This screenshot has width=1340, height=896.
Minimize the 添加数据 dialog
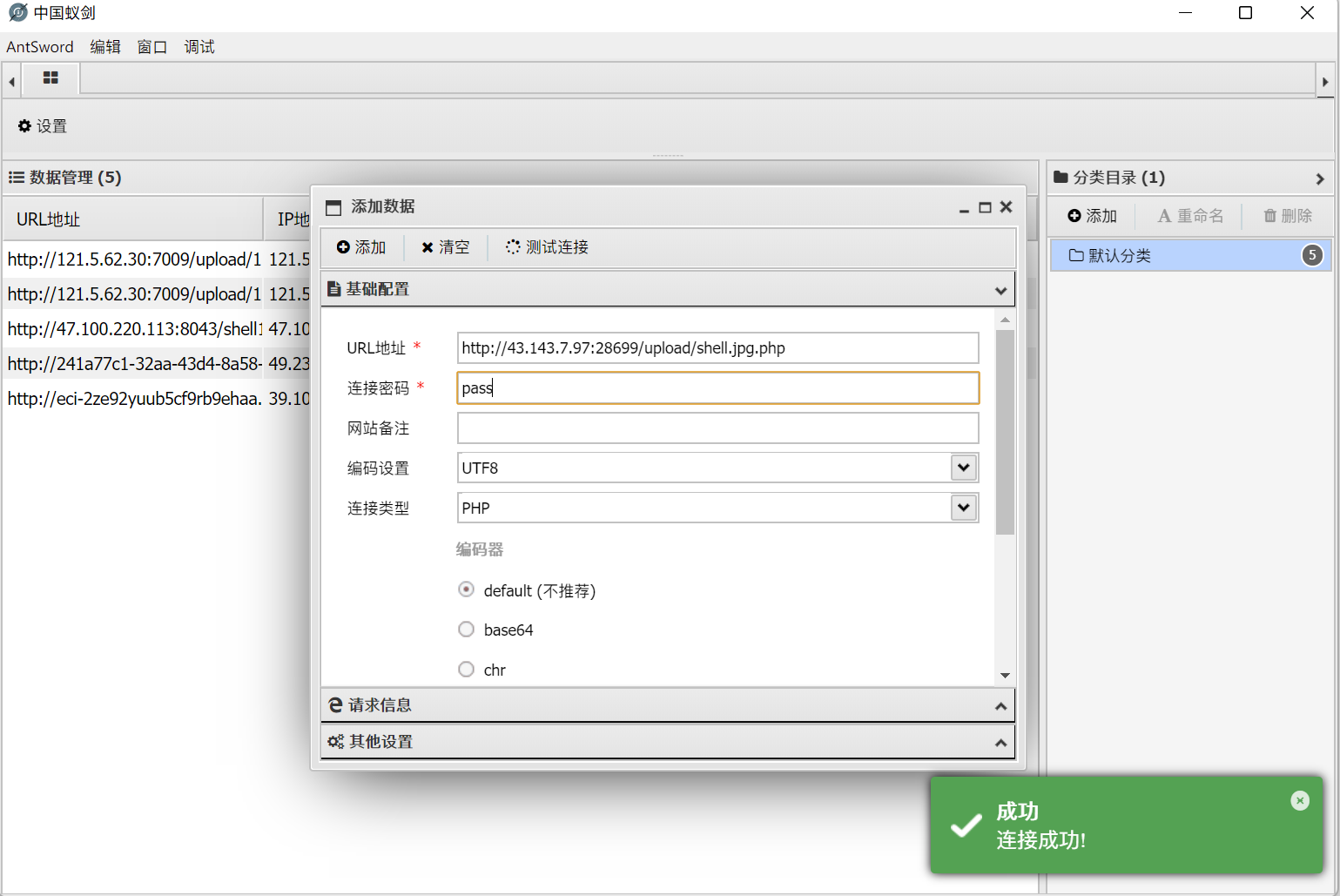click(x=964, y=208)
